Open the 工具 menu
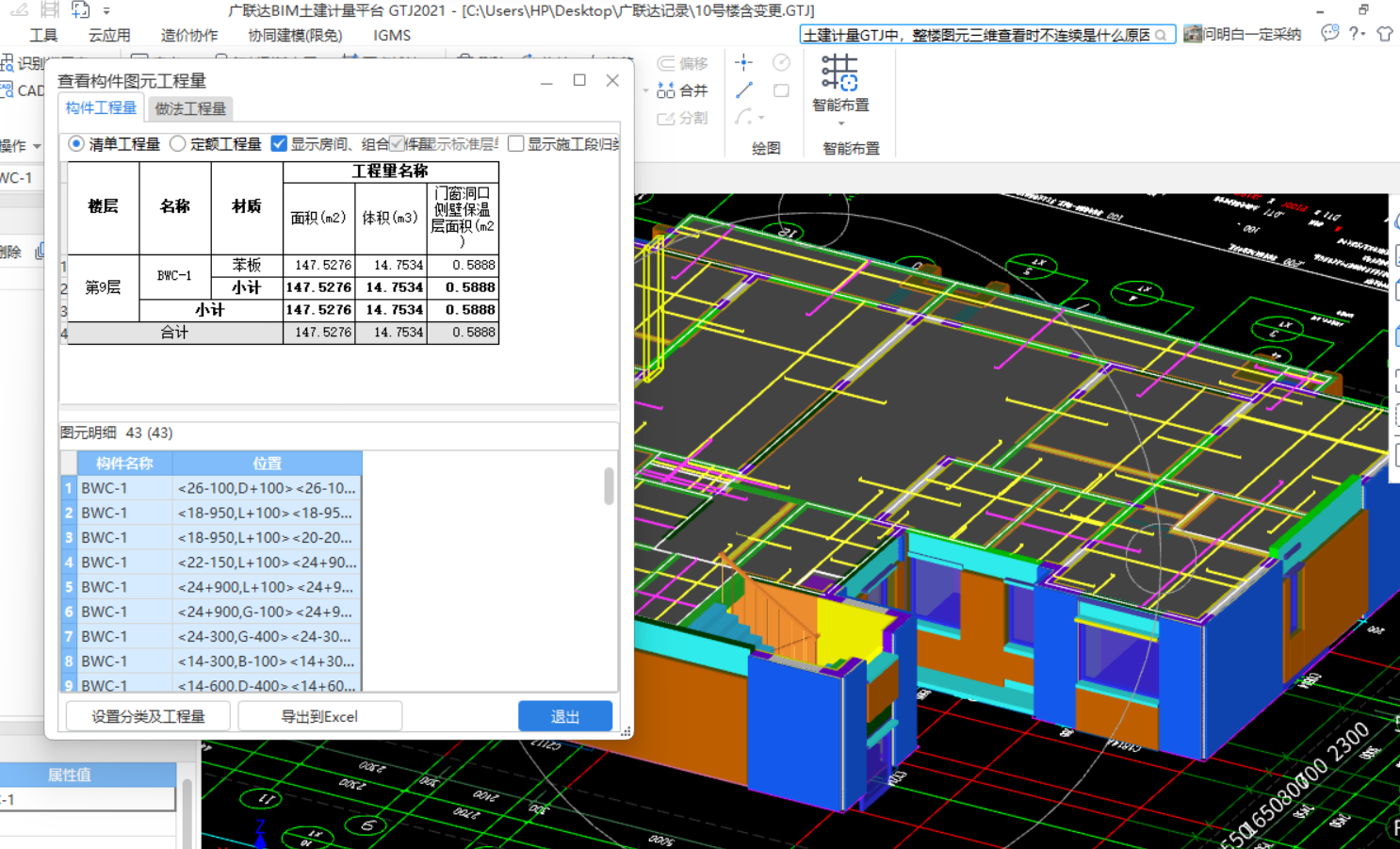 (x=43, y=35)
